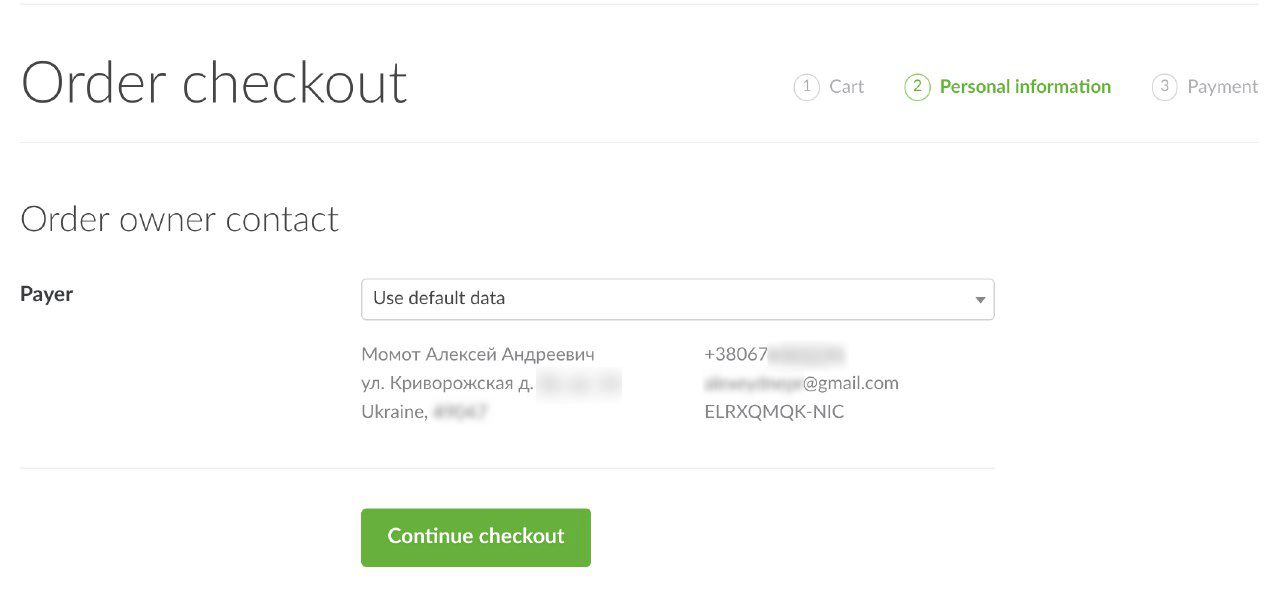Click the Payer field label
This screenshot has height=612, width=1280.
tap(47, 294)
